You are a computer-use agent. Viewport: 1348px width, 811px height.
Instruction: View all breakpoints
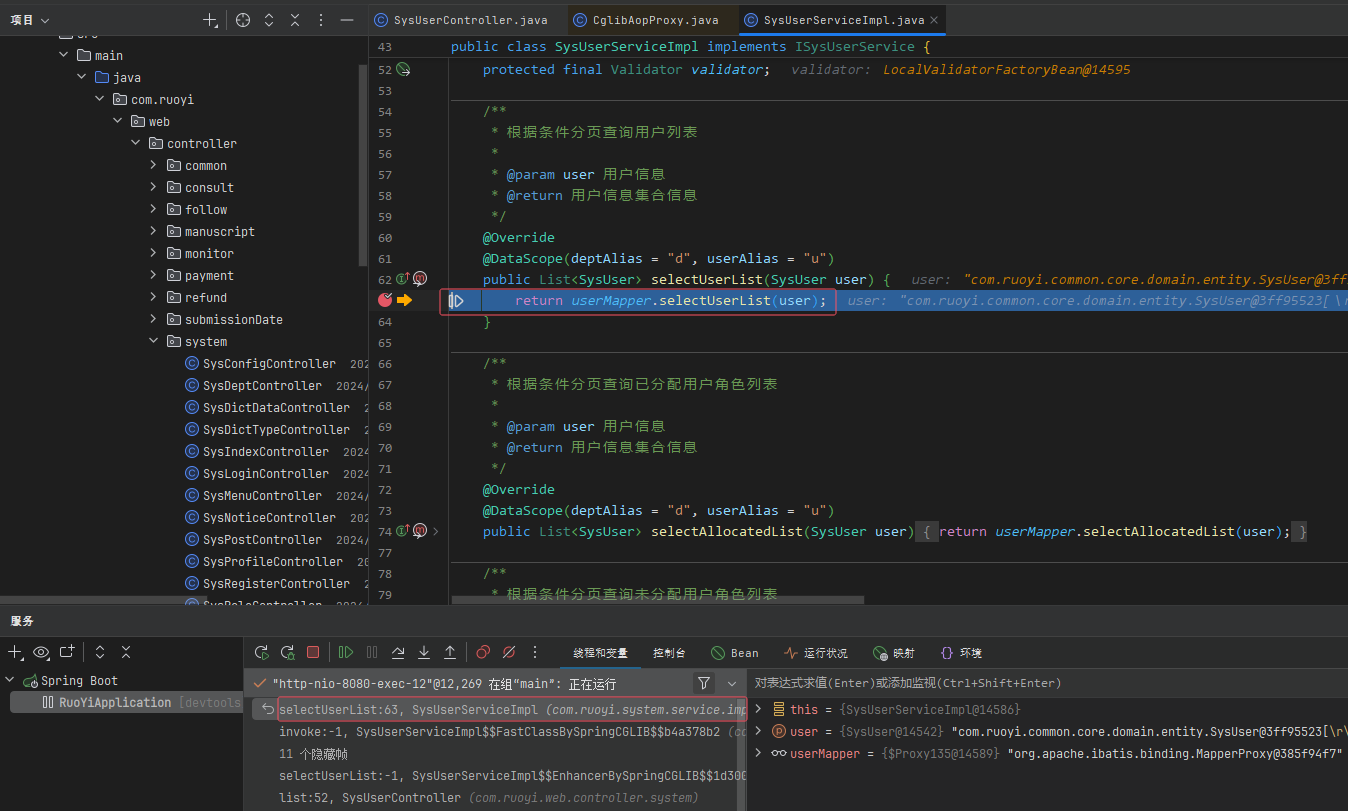pos(483,652)
